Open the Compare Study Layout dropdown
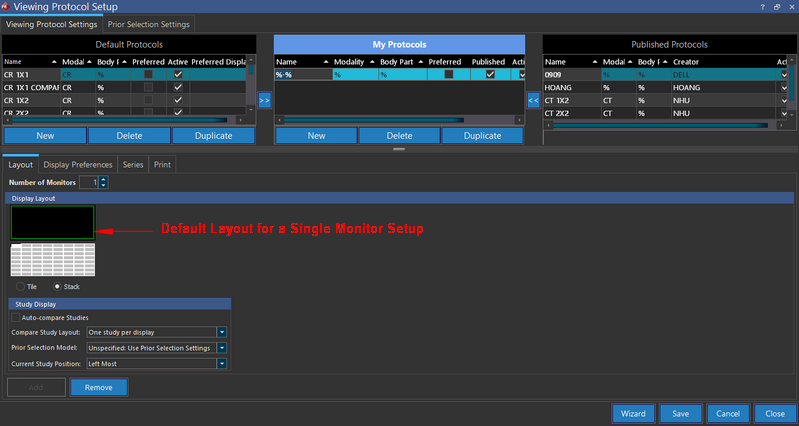799x426 pixels. (222, 332)
